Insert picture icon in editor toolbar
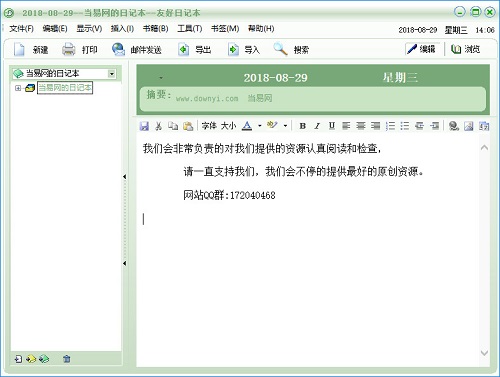The width and height of the screenshot is (500, 377). [x=469, y=126]
